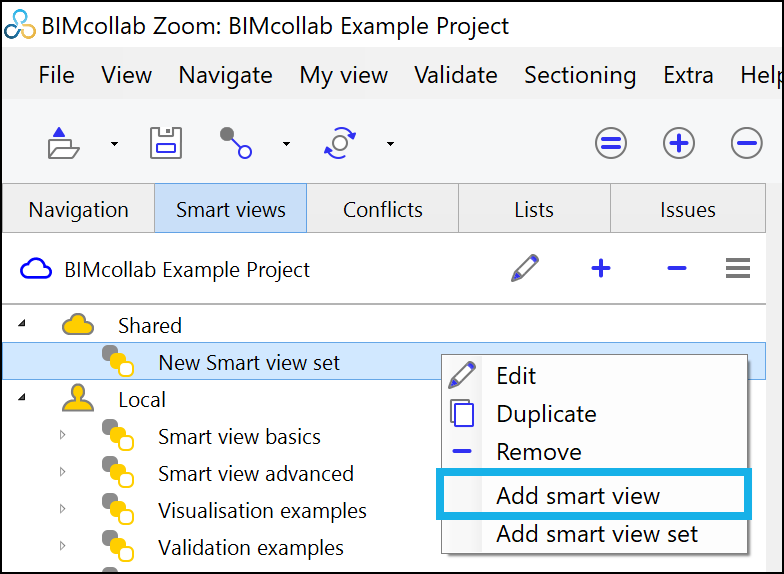Image resolution: width=784 pixels, height=574 pixels.
Task: Click the minus circle toolbar icon
Action: [x=746, y=143]
